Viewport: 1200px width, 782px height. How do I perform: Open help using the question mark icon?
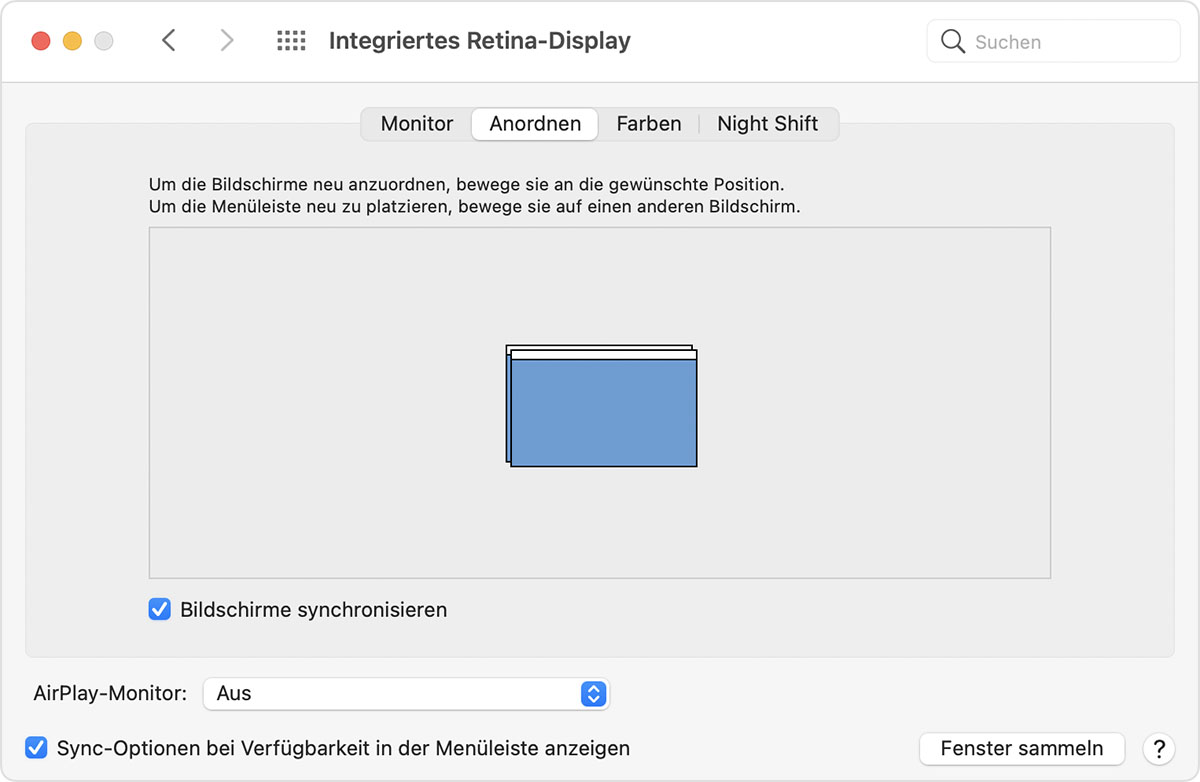[x=1159, y=748]
